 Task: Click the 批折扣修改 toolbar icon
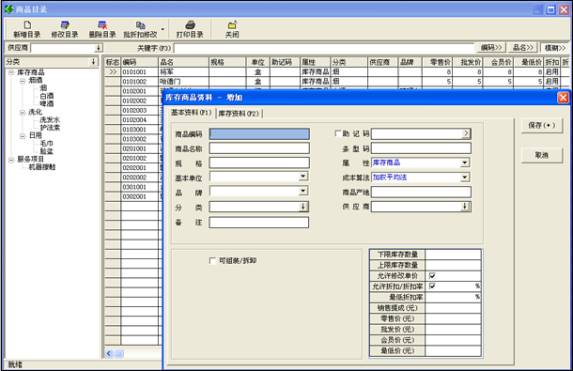point(140,25)
